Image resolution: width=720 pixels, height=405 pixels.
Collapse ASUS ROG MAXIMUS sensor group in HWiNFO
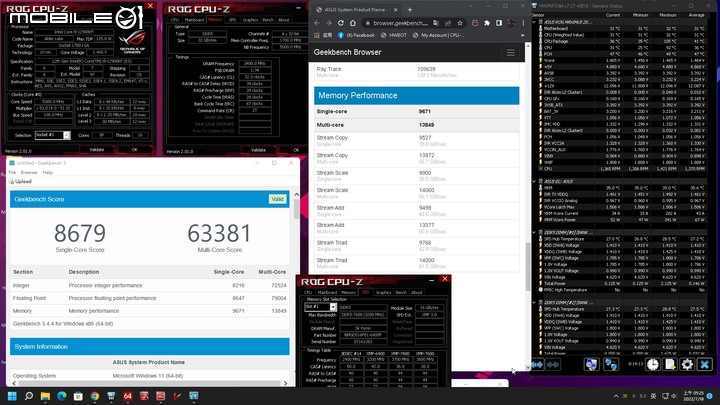click(x=534, y=22)
